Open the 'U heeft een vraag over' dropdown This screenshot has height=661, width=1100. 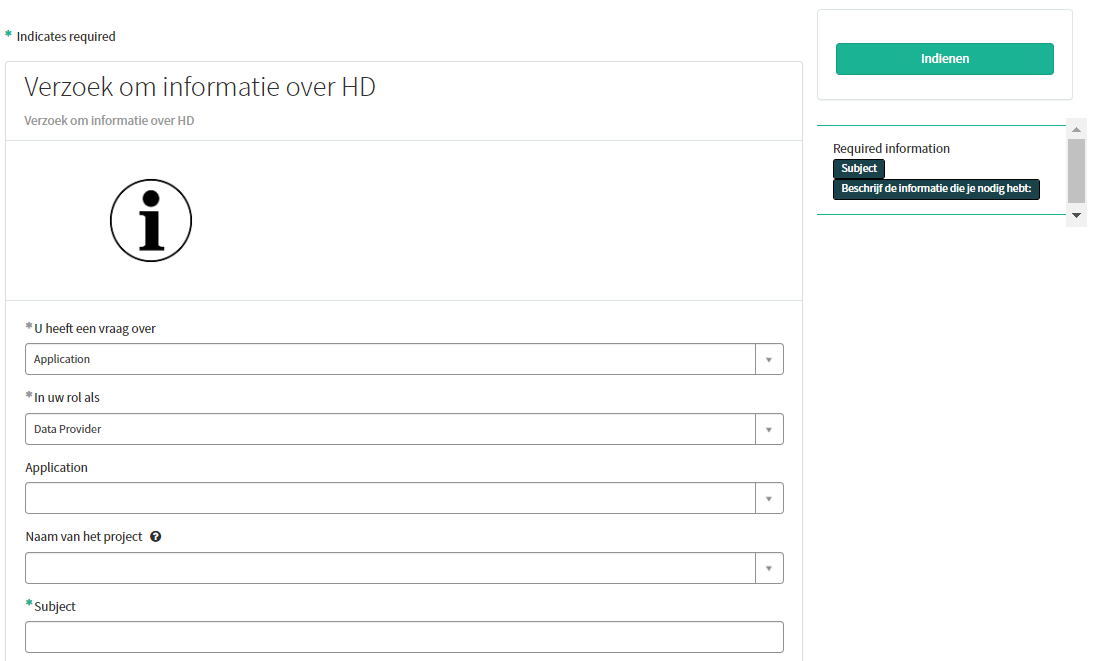click(x=768, y=359)
